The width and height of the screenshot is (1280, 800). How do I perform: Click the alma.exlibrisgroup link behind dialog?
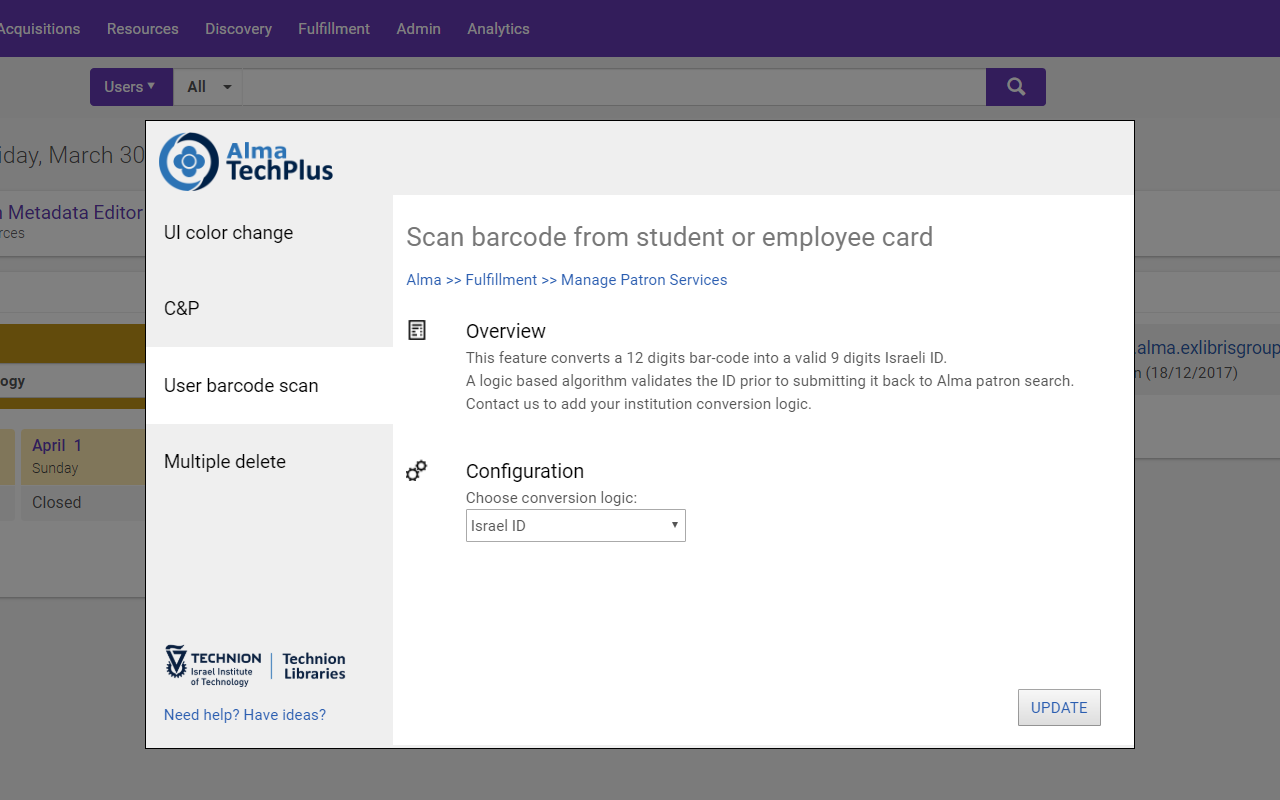coord(1208,348)
